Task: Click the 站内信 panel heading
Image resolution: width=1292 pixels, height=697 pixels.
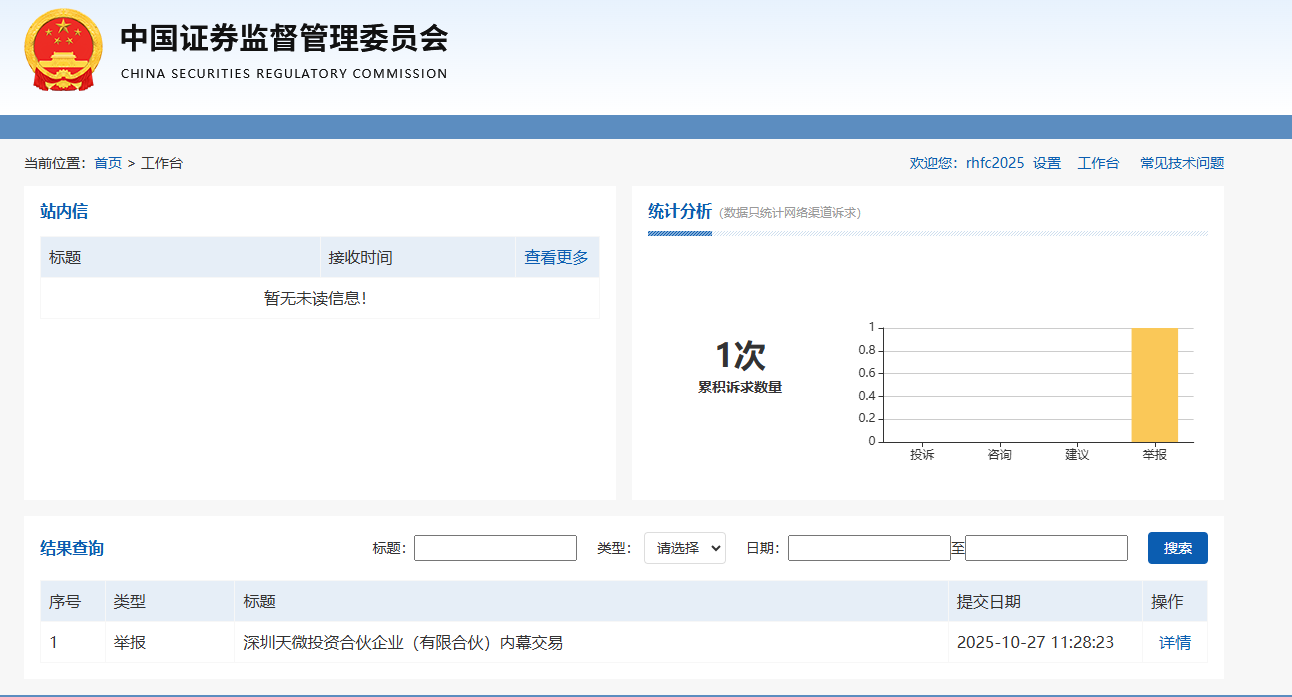Action: [x=64, y=211]
